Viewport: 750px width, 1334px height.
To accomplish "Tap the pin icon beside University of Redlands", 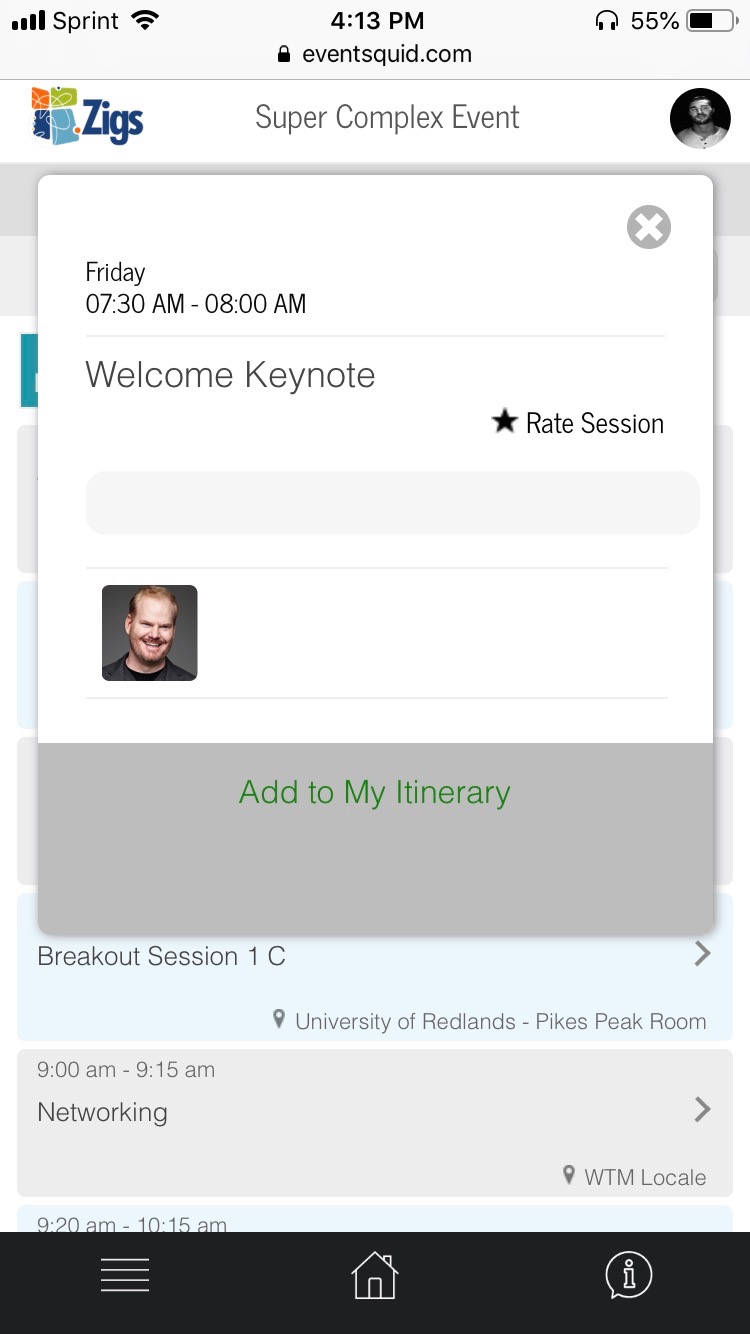I will 280,1020.
